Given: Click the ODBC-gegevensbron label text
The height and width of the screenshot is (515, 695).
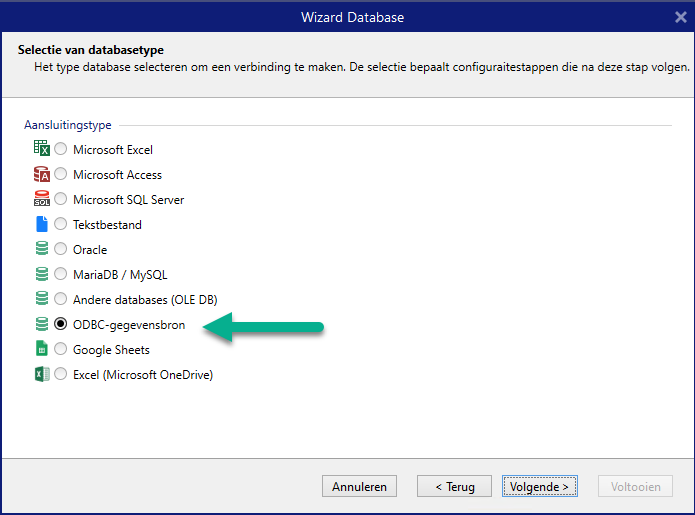Looking at the screenshot, I should [x=129, y=325].
